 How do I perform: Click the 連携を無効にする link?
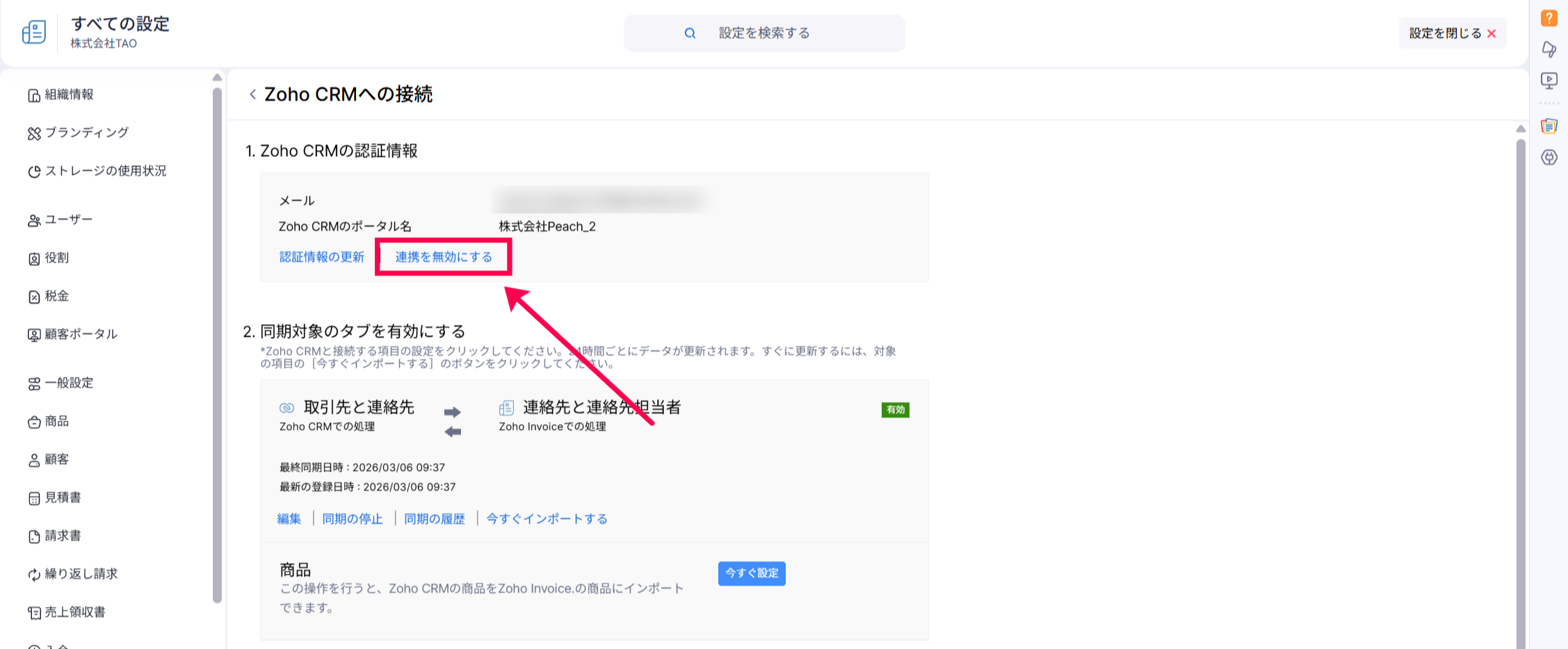pyautogui.click(x=444, y=257)
